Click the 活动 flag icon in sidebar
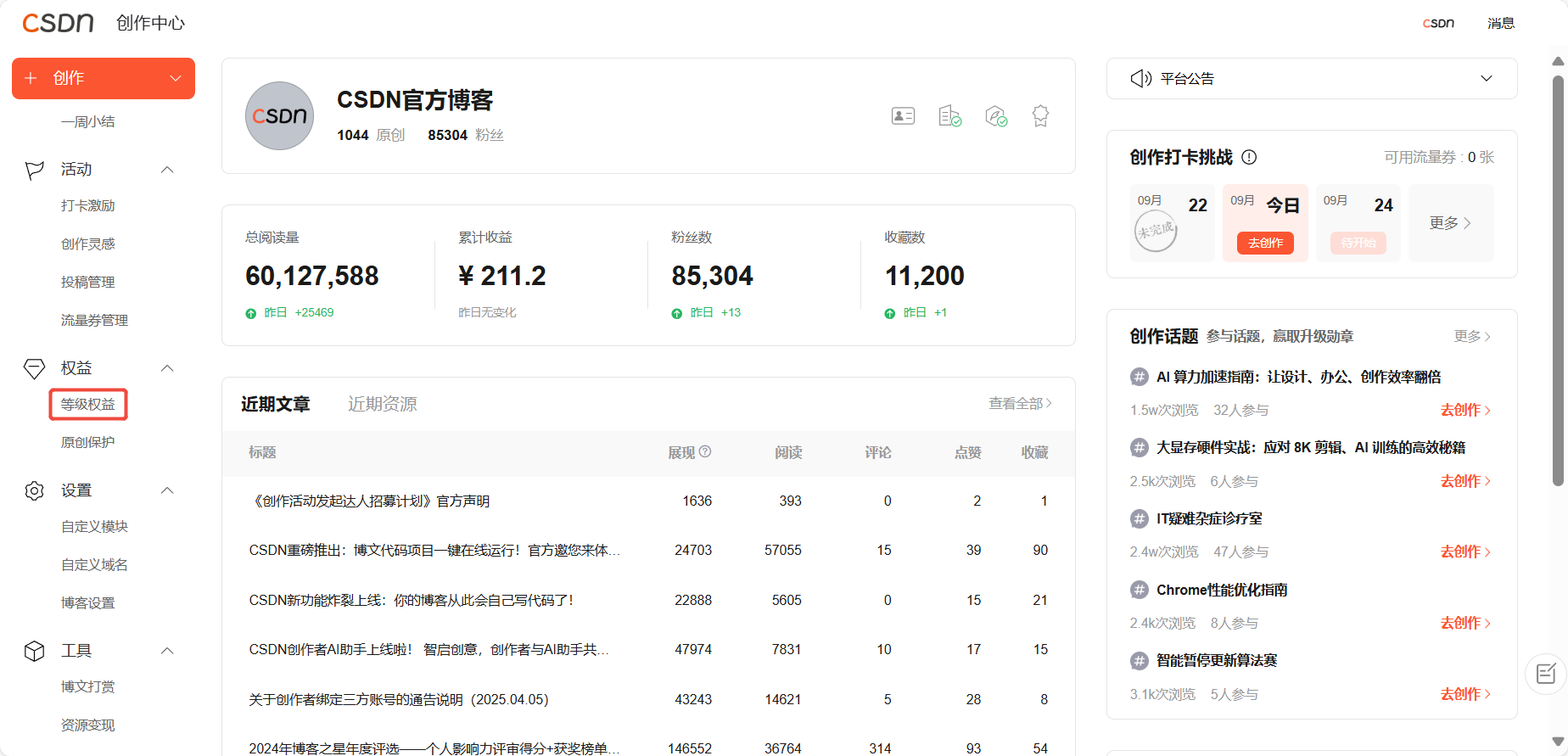Image resolution: width=1568 pixels, height=756 pixels. (34, 170)
